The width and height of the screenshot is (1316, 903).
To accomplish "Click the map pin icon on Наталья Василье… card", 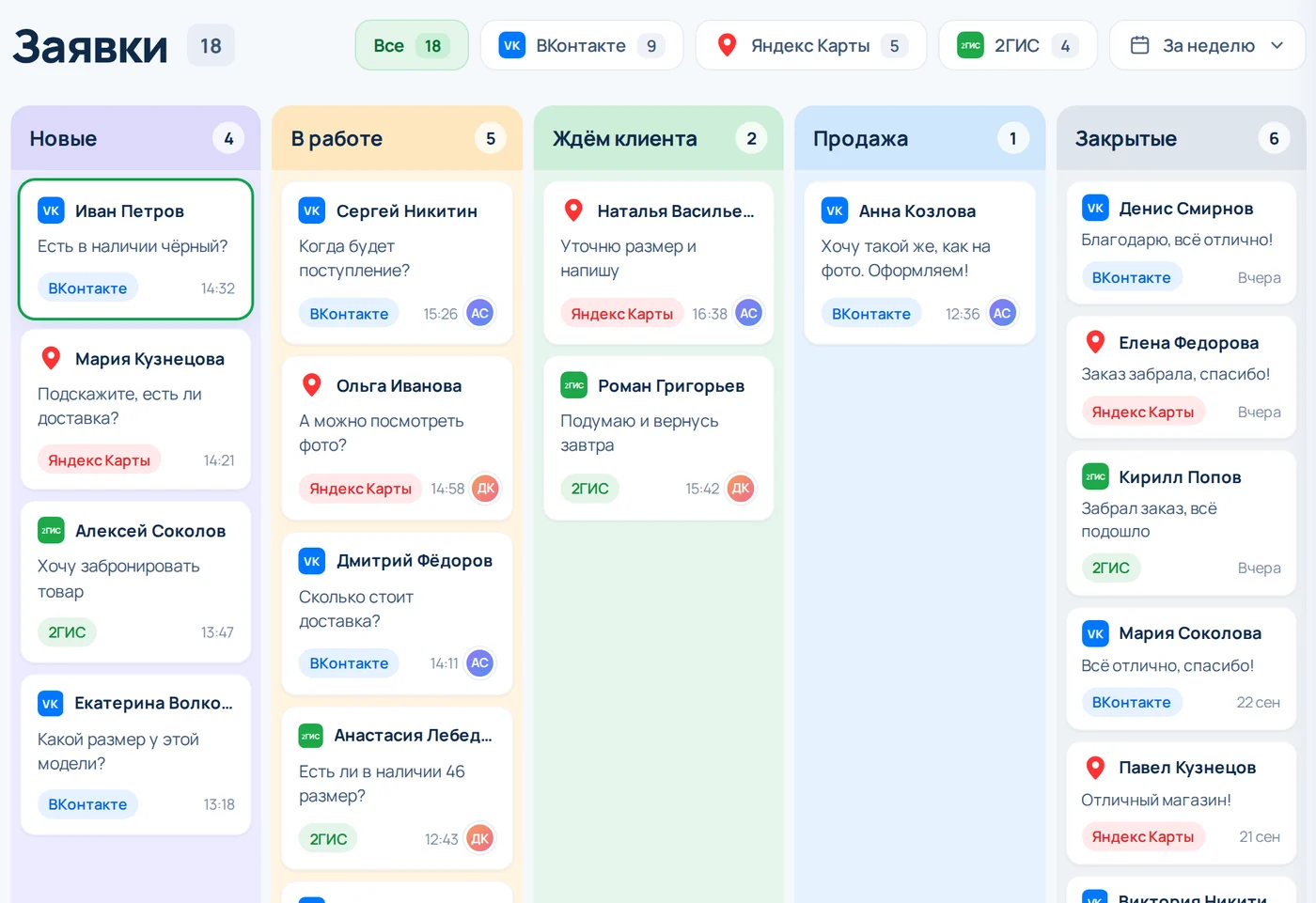I will click(x=573, y=210).
